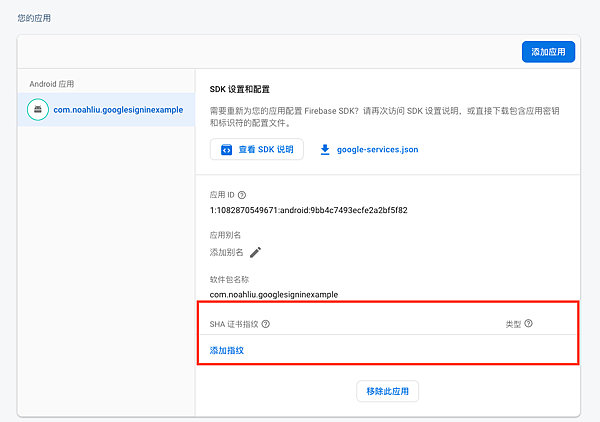Screen dimensions: 600x422
Task: Click the package name value com.noahliu.googlesigninexample
Action: coord(274,295)
